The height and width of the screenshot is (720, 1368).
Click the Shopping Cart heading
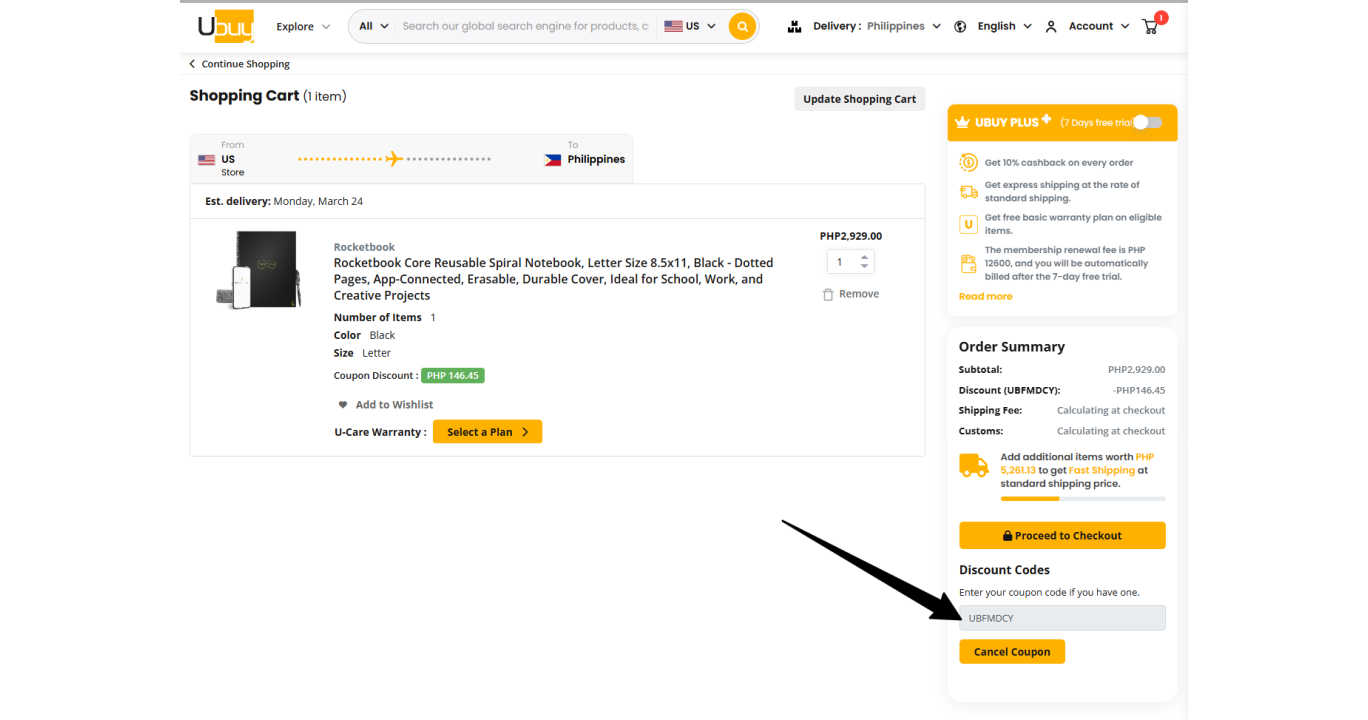point(244,96)
